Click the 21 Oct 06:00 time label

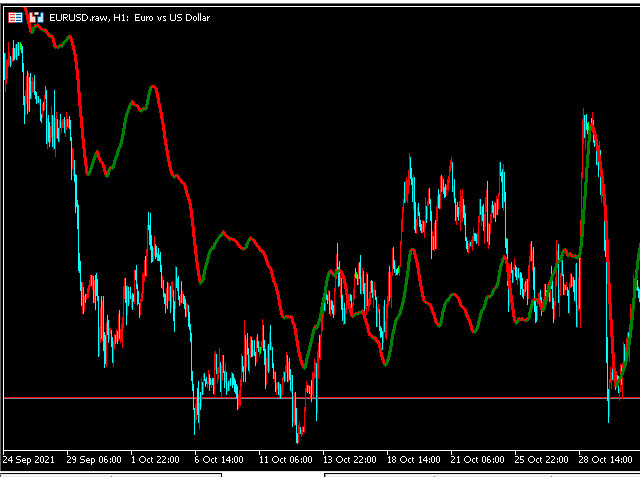(x=478, y=460)
